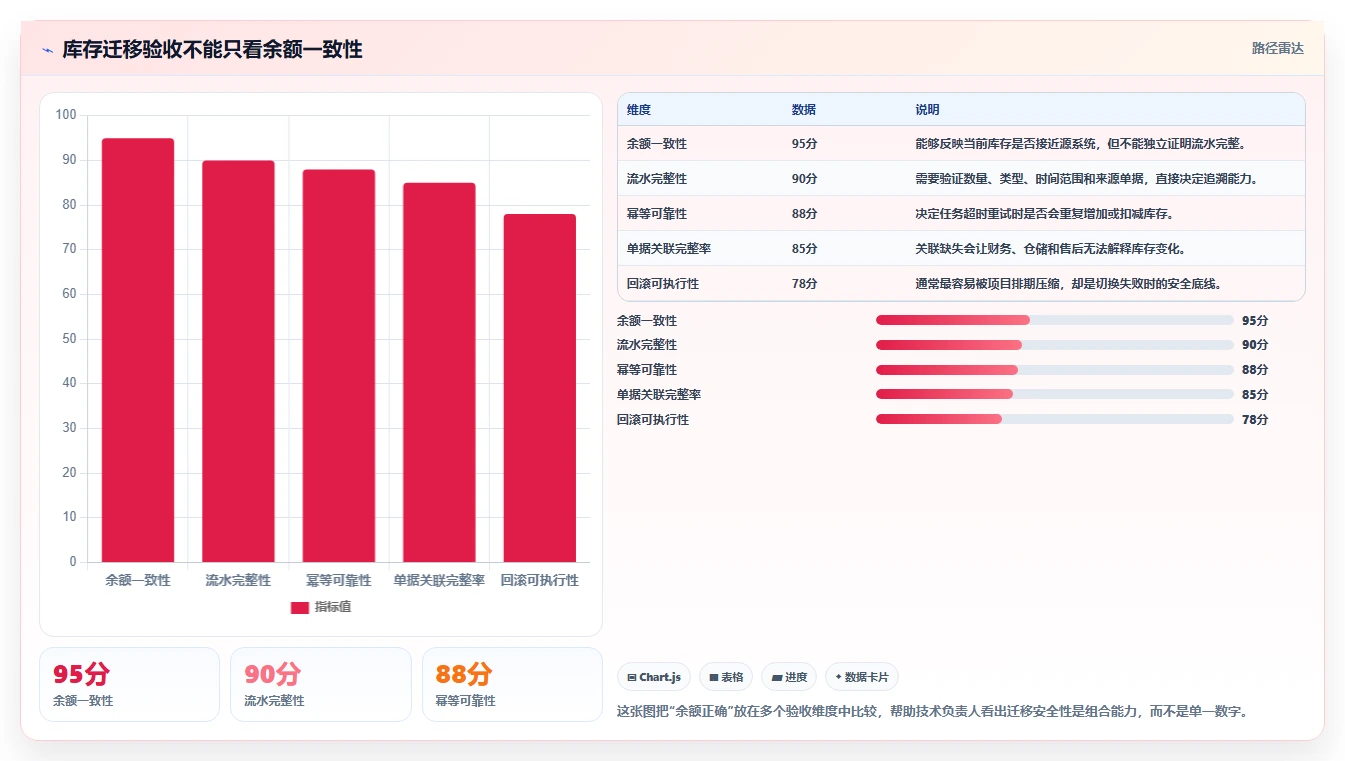This screenshot has width=1345, height=761.
Task: Click the 78分 value beside progress bars
Action: (1255, 420)
